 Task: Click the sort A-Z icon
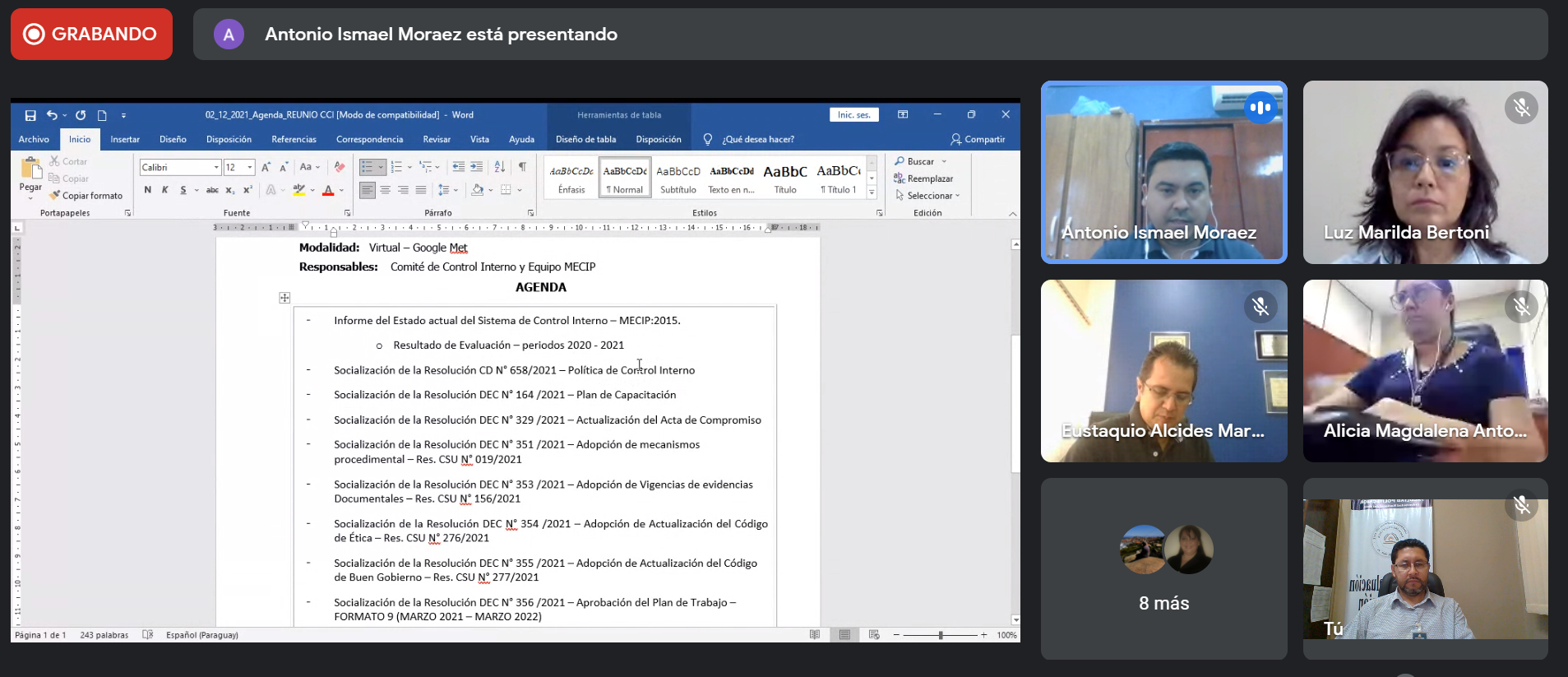coord(499,167)
